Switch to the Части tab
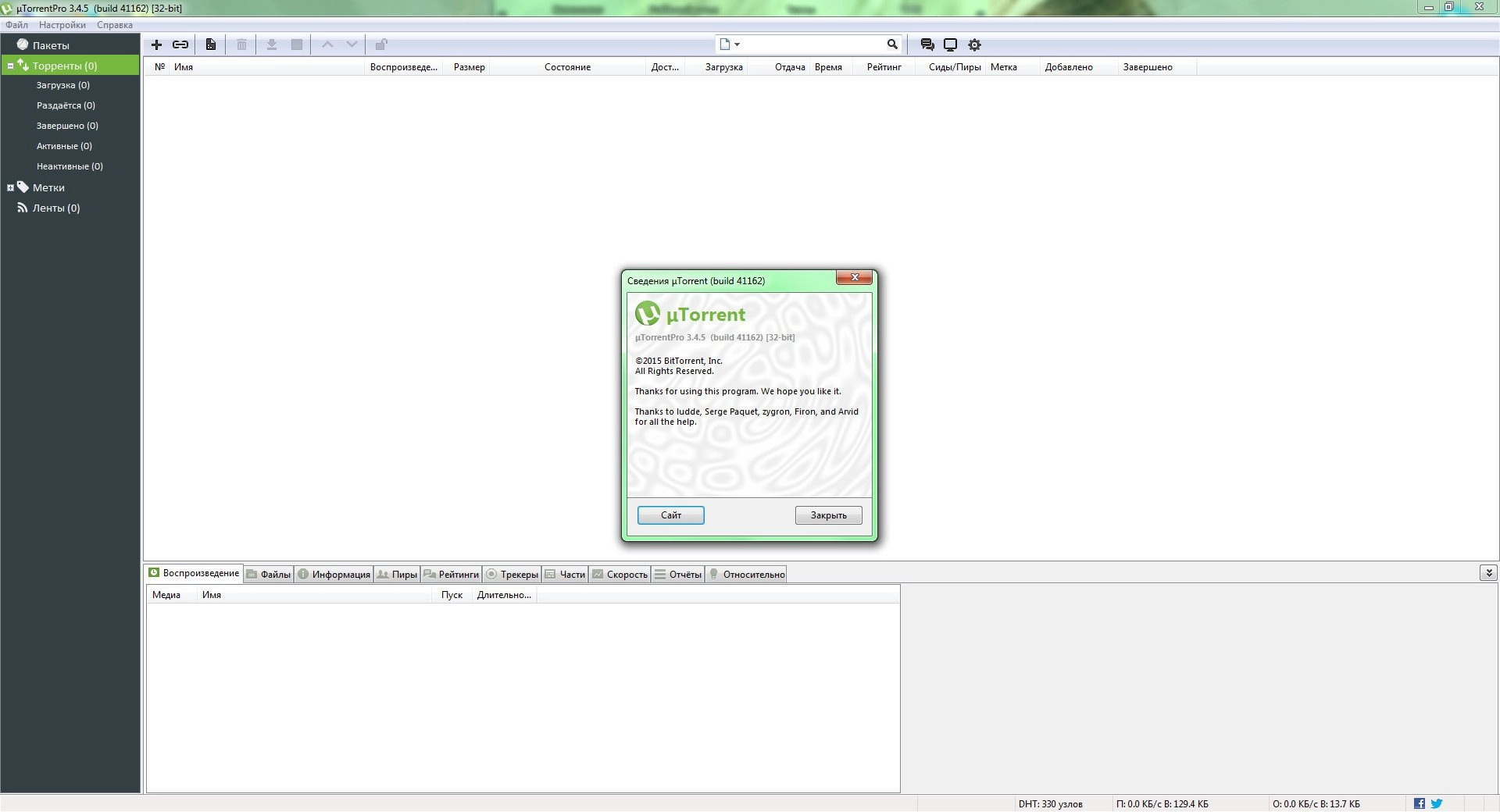1500x812 pixels. pos(565,575)
